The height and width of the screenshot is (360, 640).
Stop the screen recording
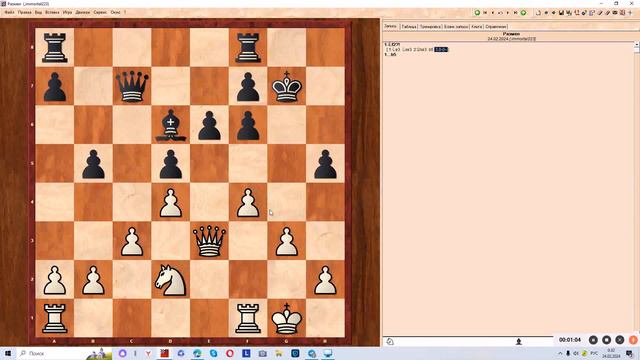click(607, 340)
